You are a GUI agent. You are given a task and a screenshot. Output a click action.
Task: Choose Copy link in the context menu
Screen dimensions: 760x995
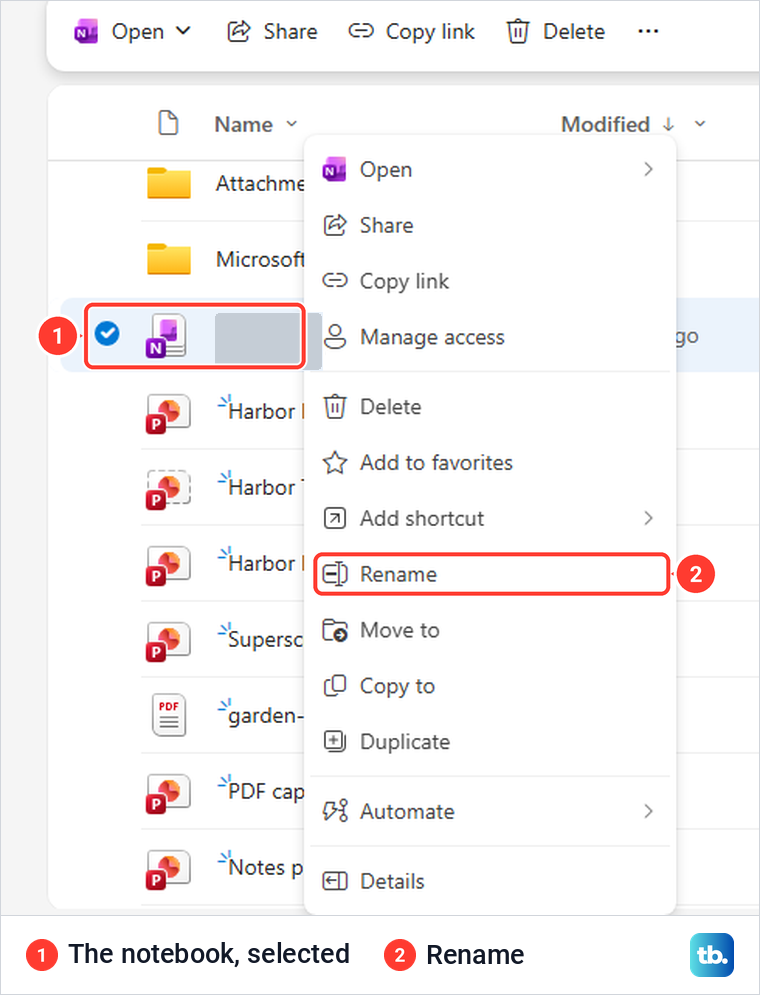pyautogui.click(x=489, y=281)
